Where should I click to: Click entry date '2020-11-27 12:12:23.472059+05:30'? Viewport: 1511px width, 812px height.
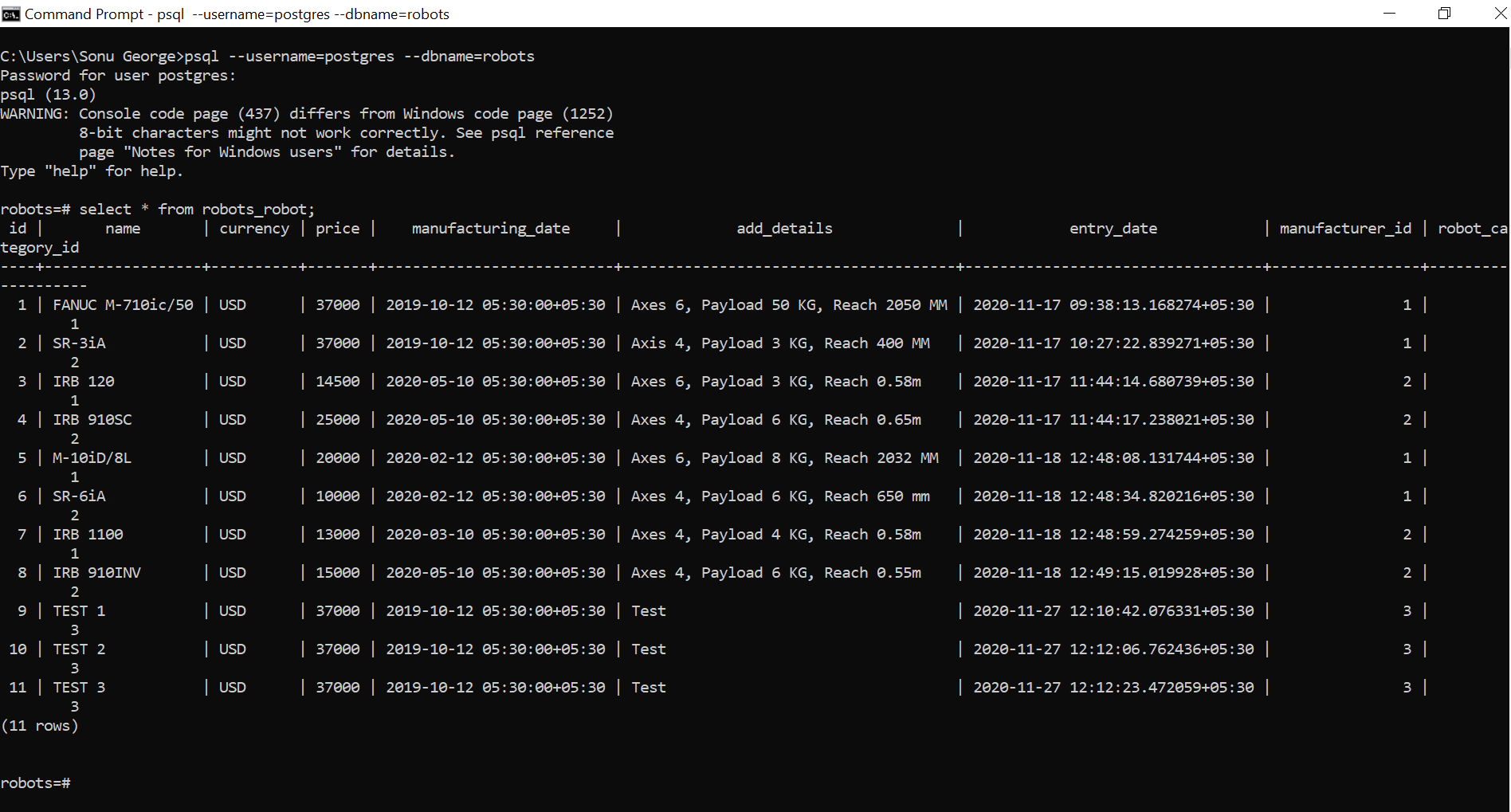click(x=1113, y=688)
